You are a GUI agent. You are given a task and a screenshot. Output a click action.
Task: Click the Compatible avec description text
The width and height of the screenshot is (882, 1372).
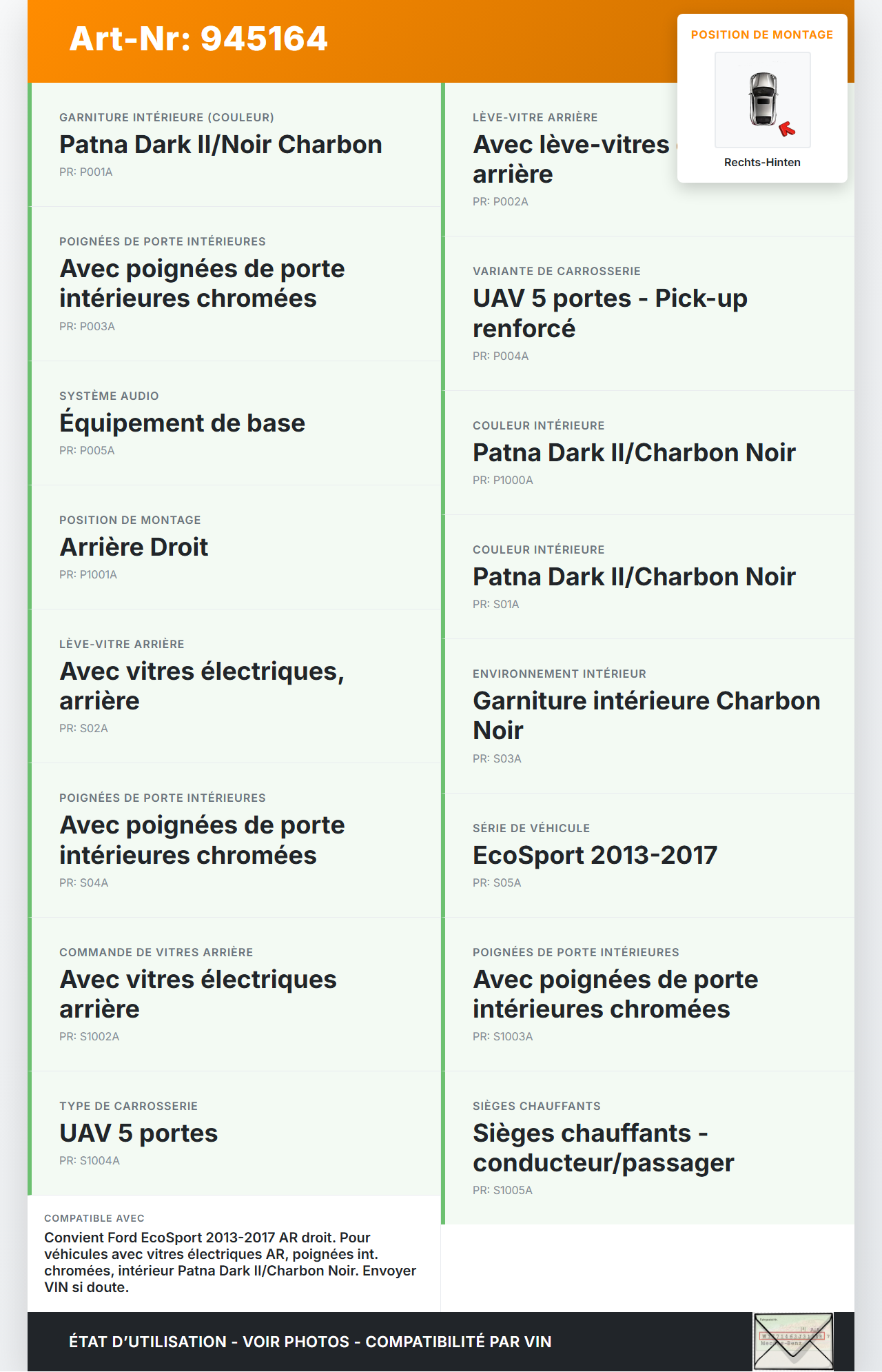[230, 1262]
